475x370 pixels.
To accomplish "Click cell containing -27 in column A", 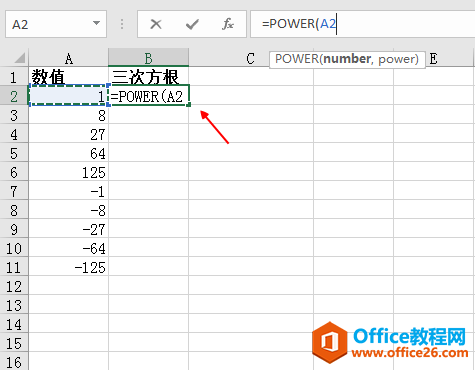I will pos(69,229).
